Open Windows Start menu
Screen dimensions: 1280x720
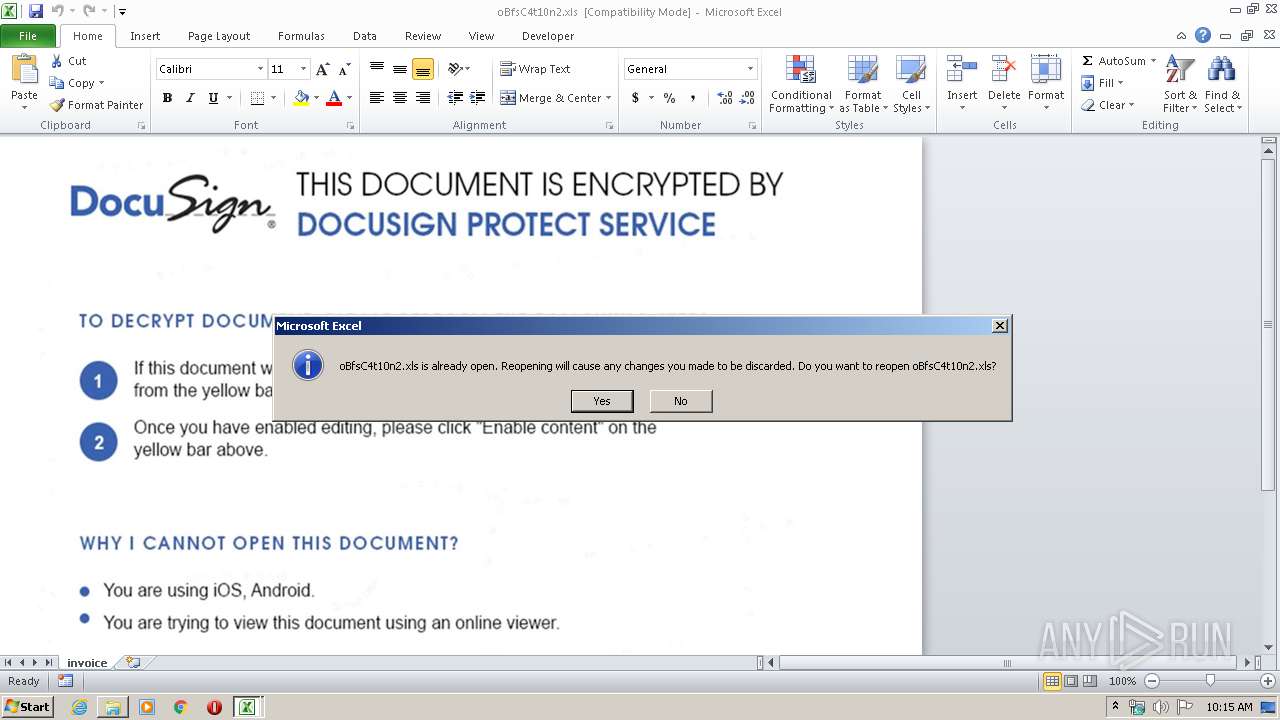pos(28,707)
